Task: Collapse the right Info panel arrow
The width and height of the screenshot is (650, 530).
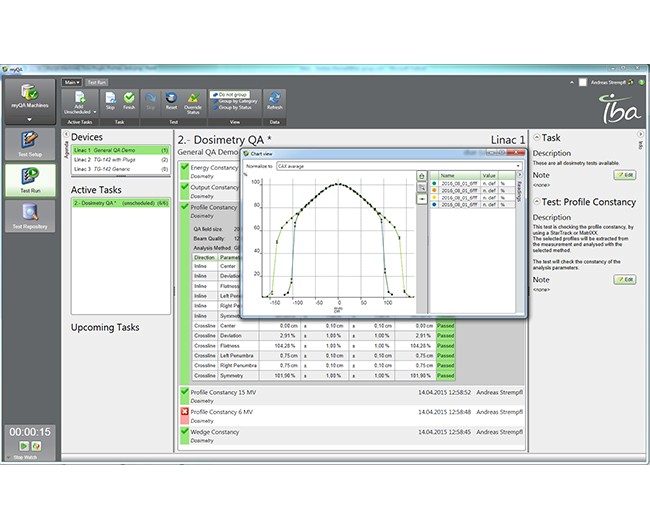Action: tap(640, 134)
